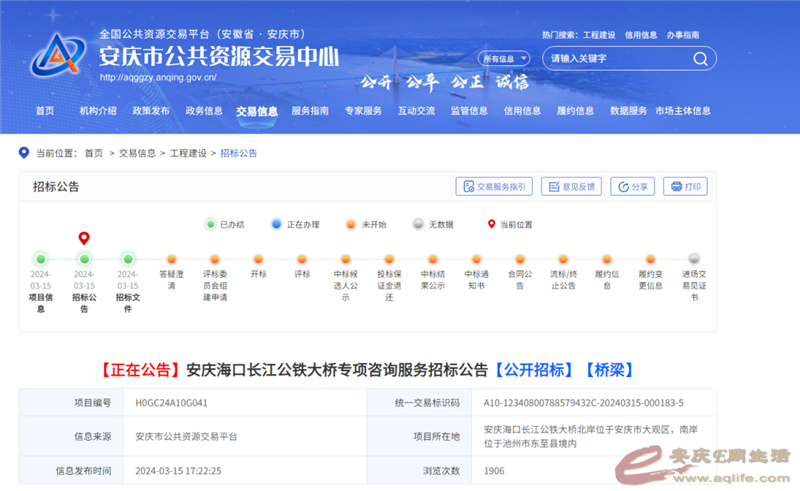Click the 办事指南 hot search link
This screenshot has height=491, width=800.
pos(683,35)
